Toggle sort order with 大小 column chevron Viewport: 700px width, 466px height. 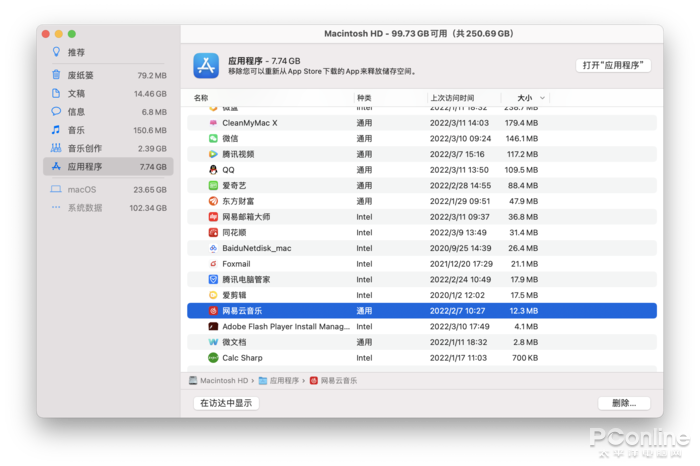542,98
